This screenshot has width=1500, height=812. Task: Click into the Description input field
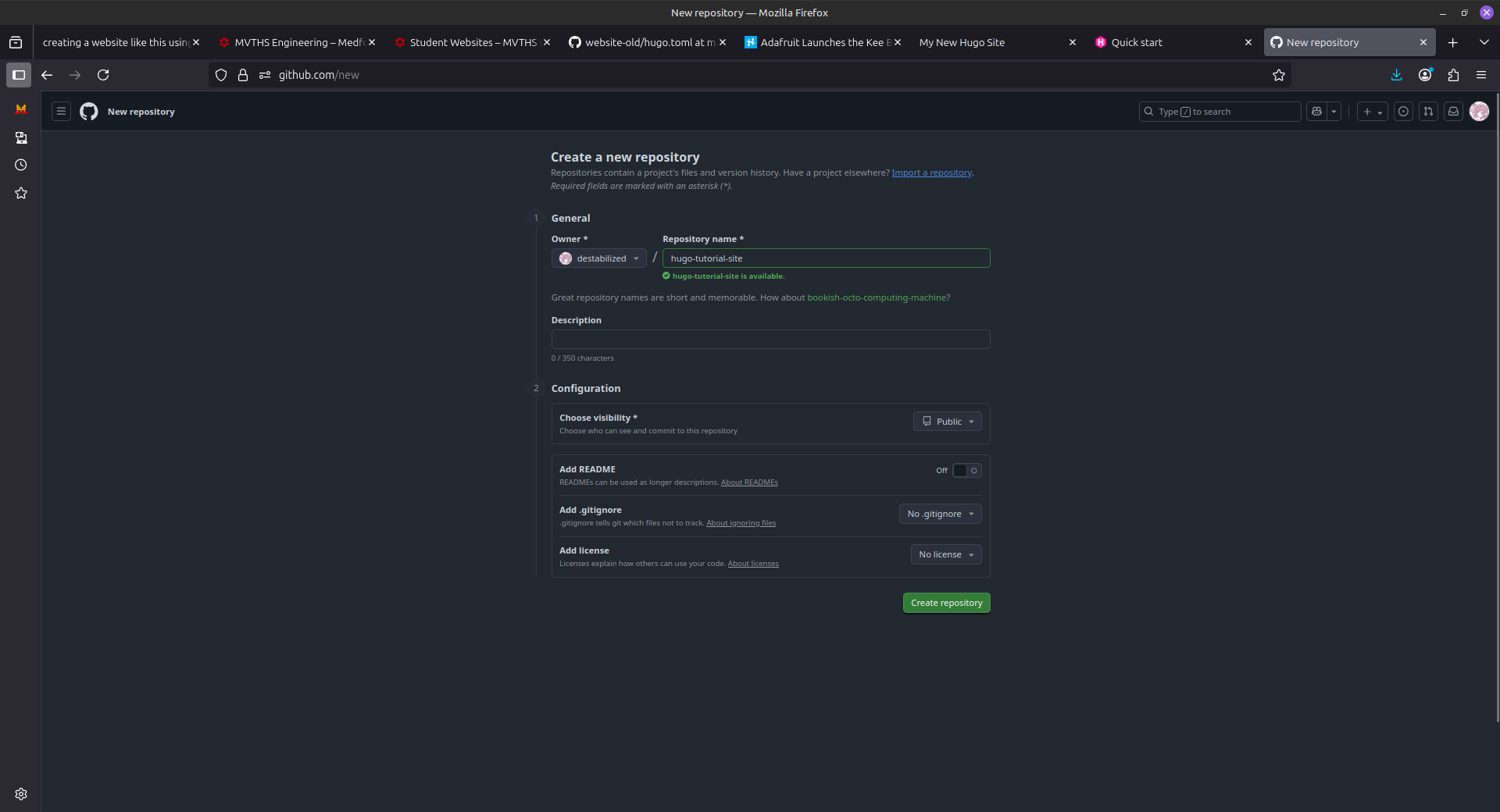click(x=770, y=339)
